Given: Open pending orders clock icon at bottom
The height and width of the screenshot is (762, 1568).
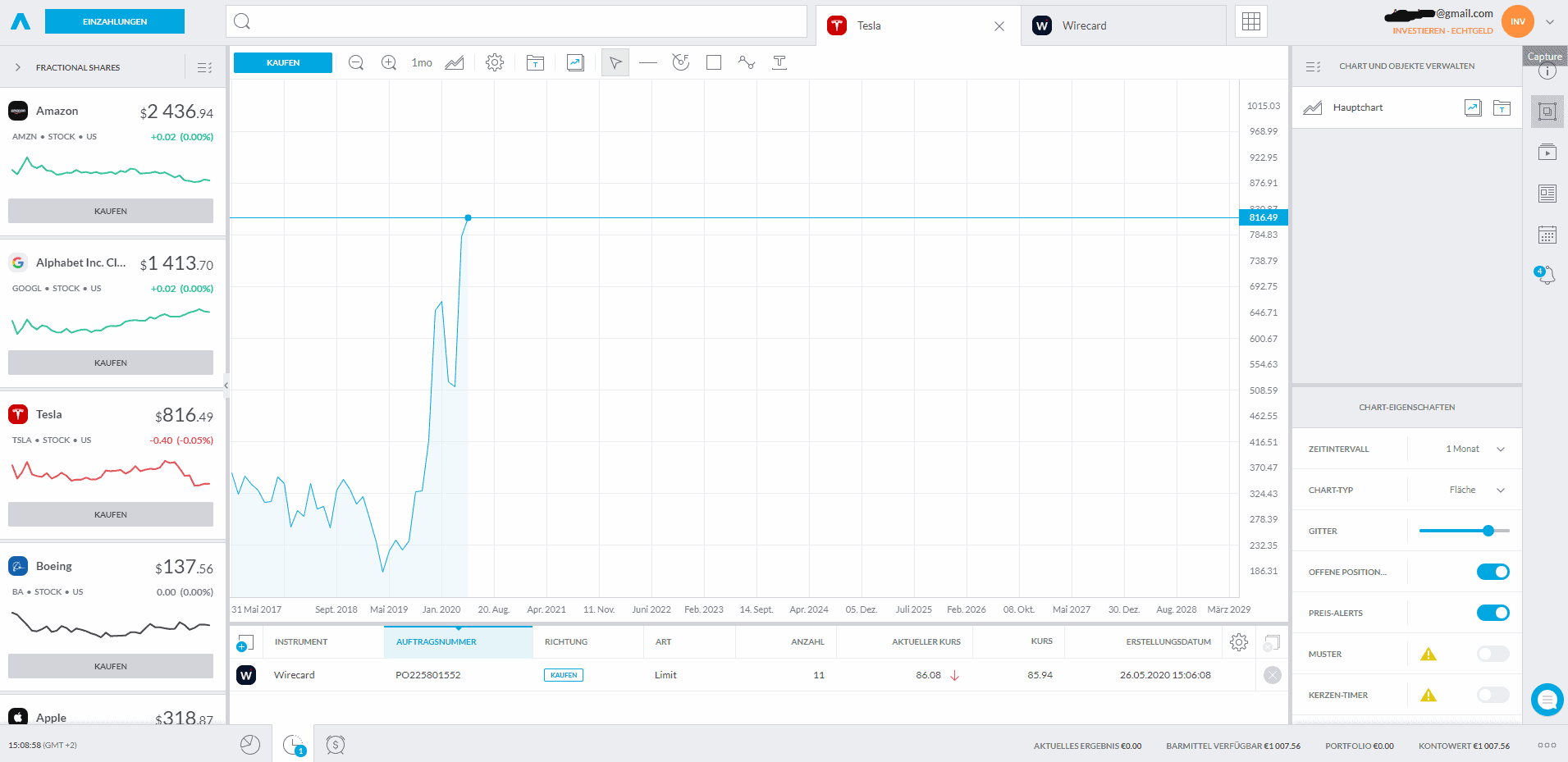Looking at the screenshot, I should point(293,744).
